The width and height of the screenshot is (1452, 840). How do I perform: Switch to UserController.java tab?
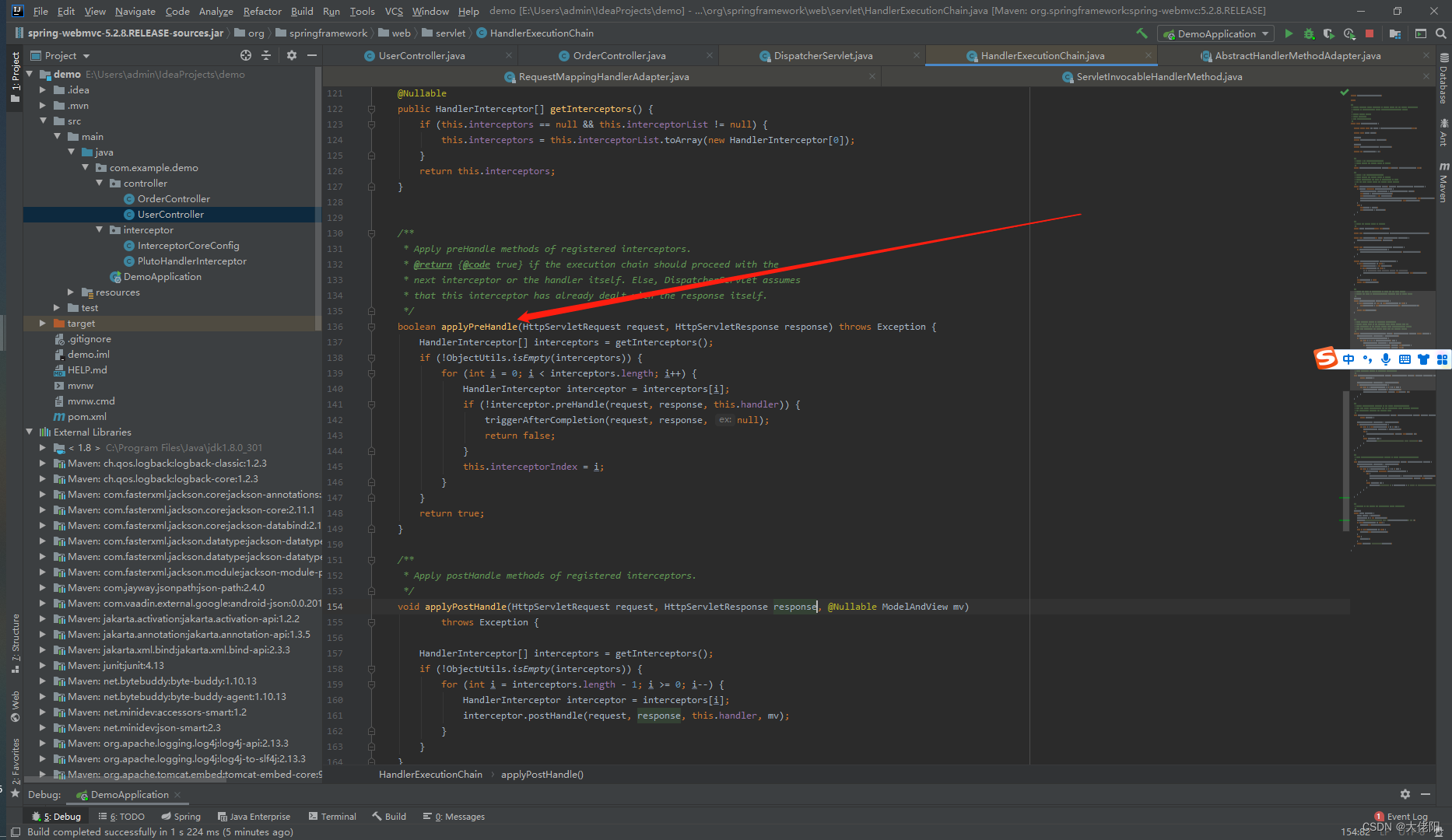tap(421, 55)
